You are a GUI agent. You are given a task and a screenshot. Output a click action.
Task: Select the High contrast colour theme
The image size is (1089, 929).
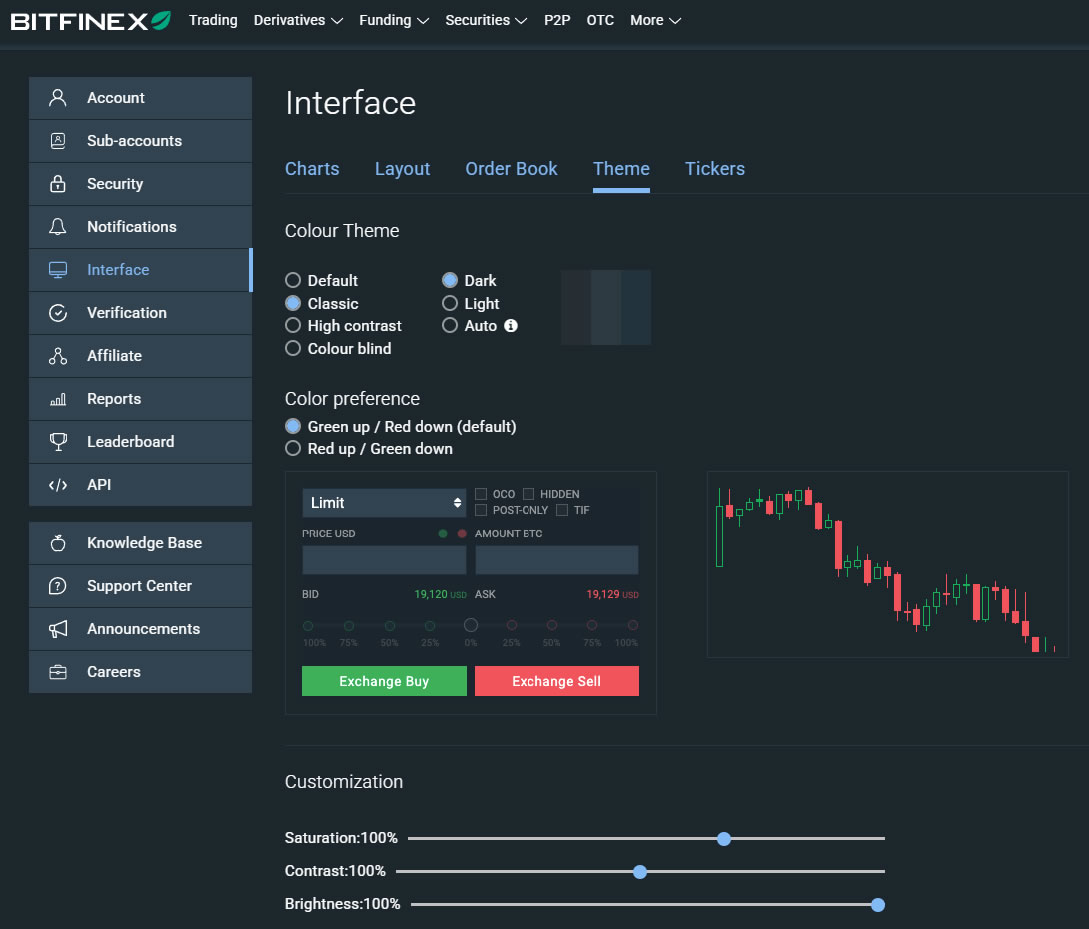click(x=292, y=326)
